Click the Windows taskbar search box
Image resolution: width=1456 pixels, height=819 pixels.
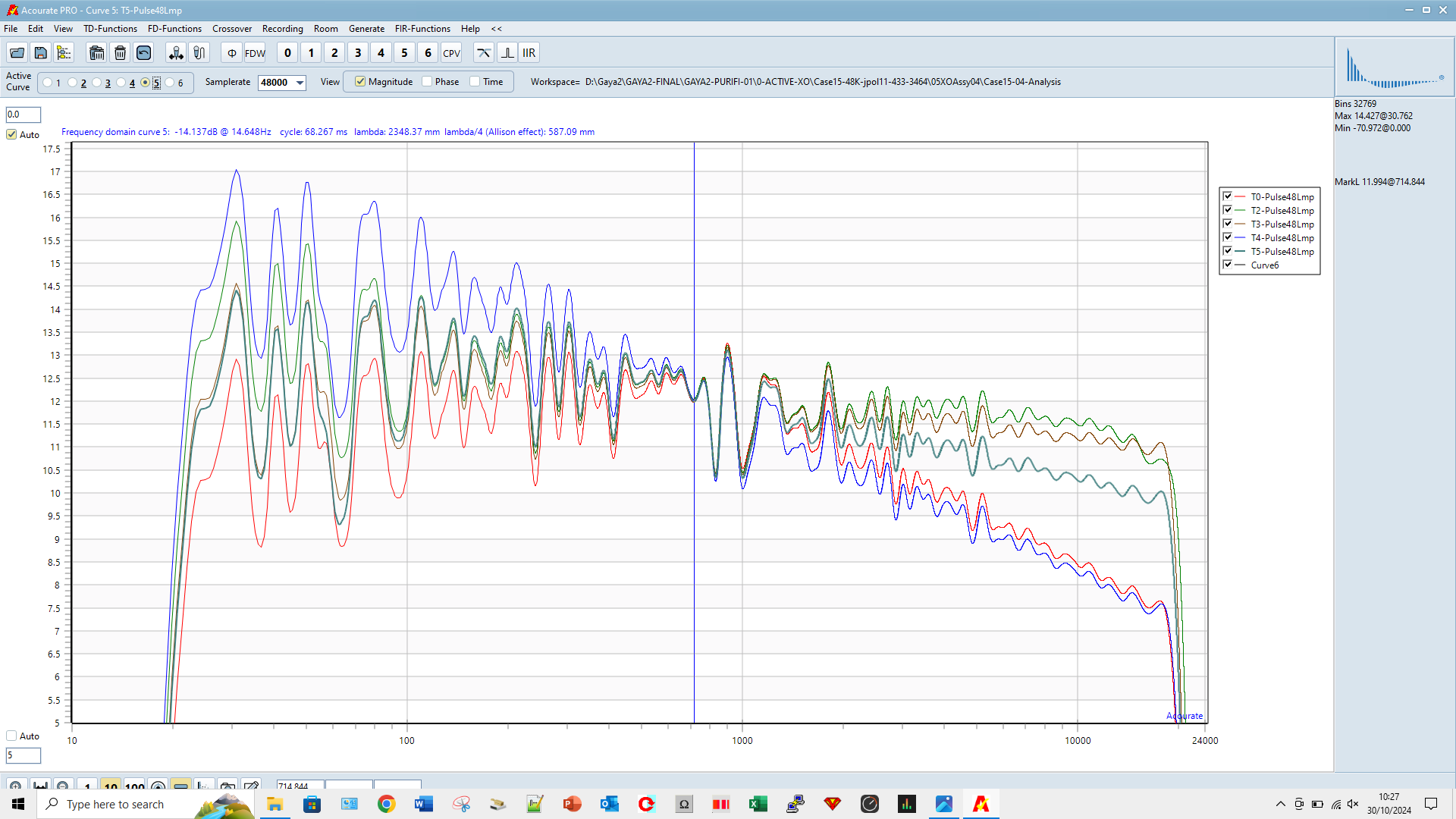click(146, 804)
